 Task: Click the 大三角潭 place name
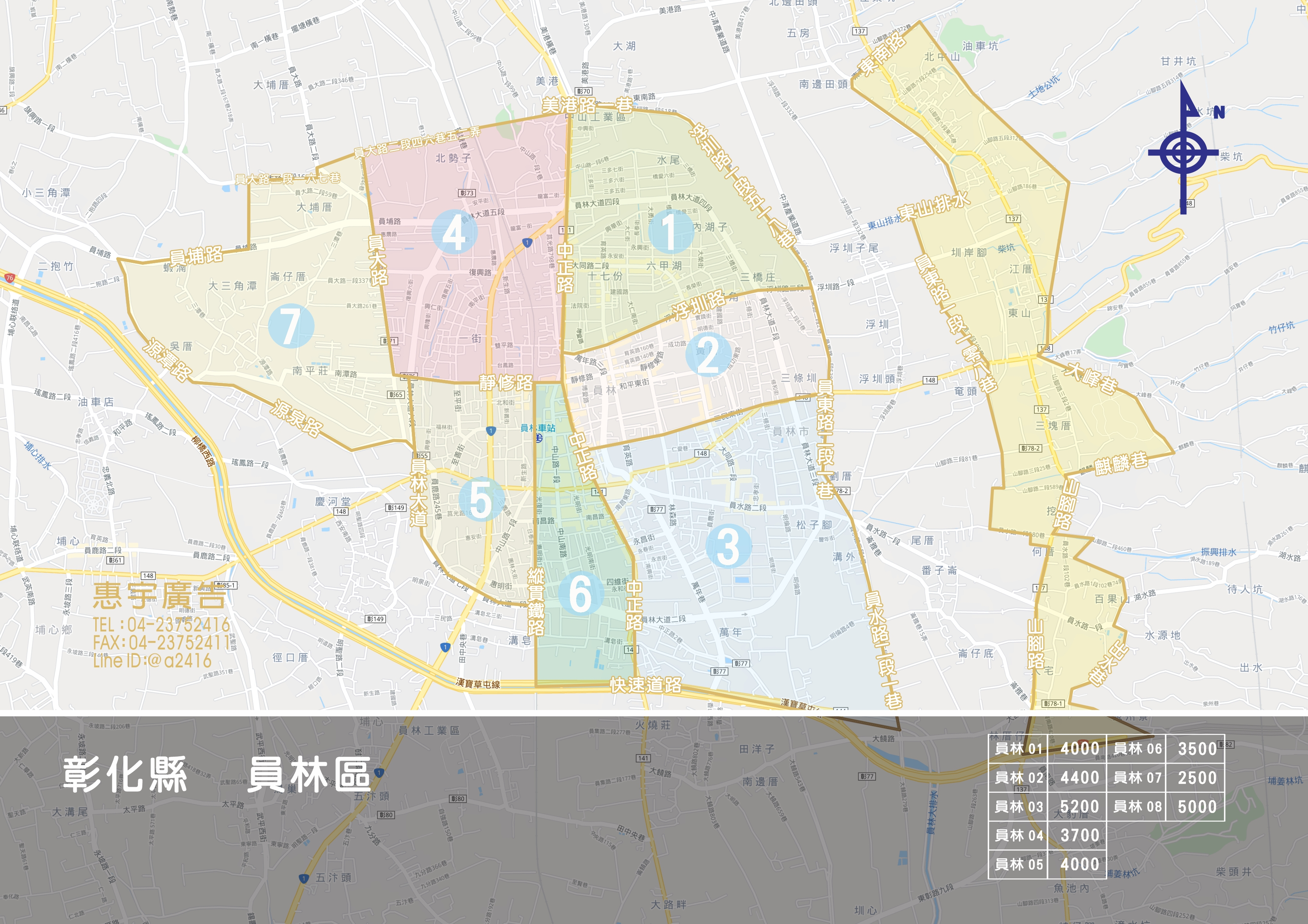[232, 285]
